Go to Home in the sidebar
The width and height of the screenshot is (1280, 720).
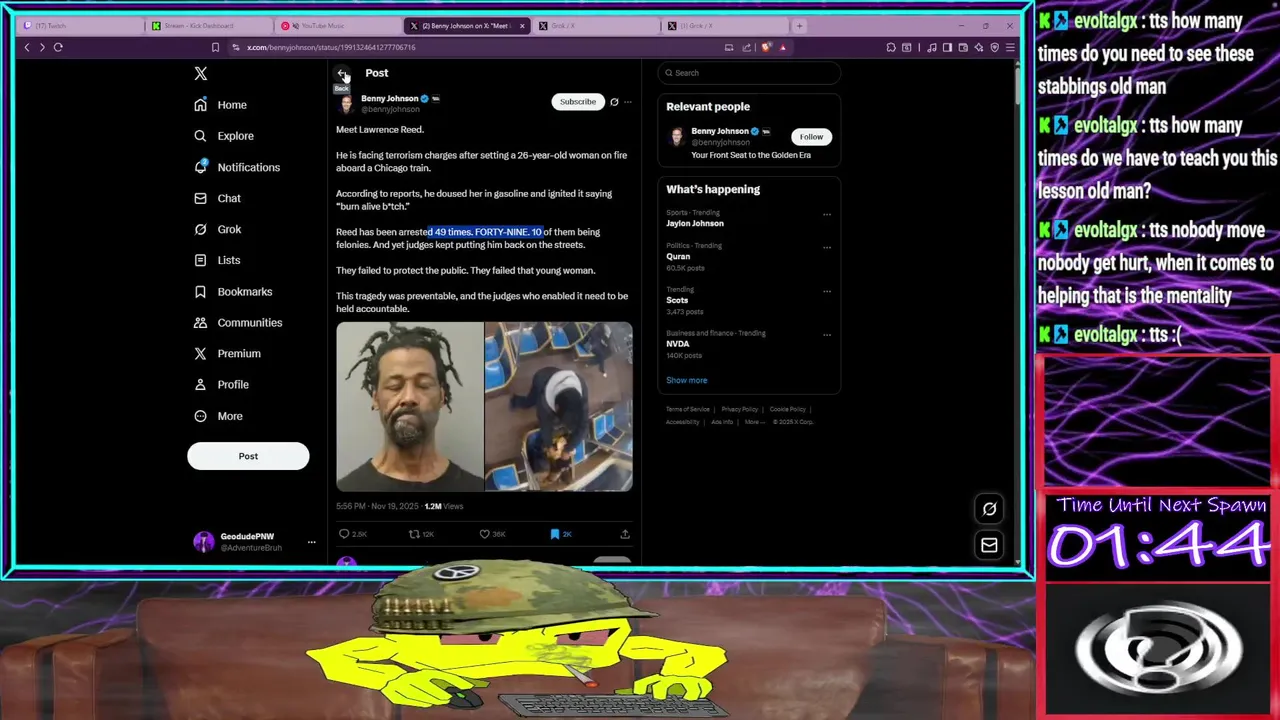220,105
